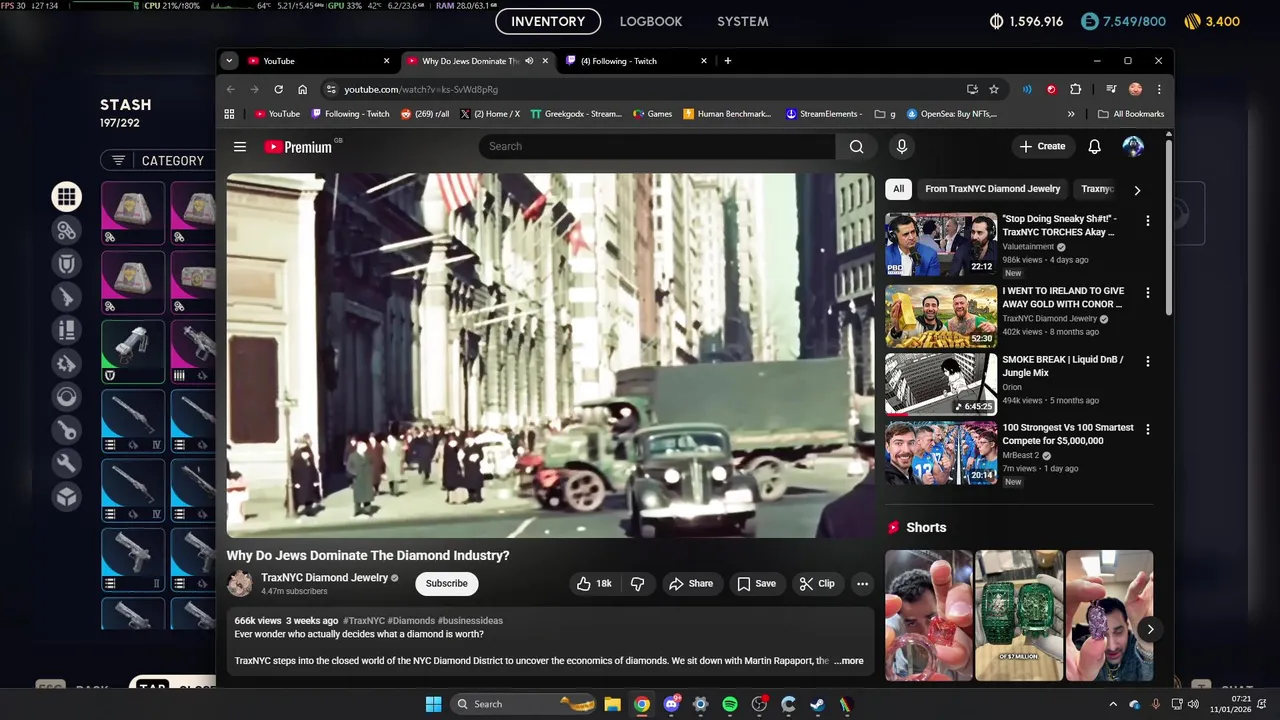Open the game's LOGBOOK tab
Screen dimensions: 1280x720
pyautogui.click(x=651, y=21)
